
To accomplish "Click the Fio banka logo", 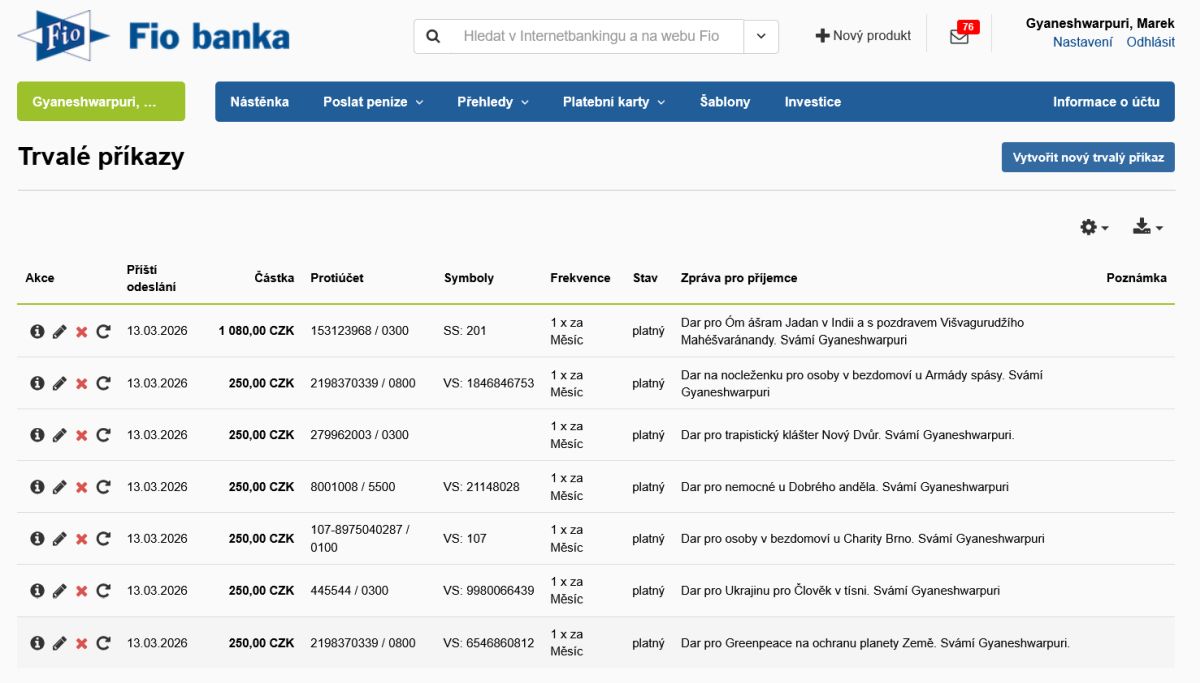I will tap(153, 36).
